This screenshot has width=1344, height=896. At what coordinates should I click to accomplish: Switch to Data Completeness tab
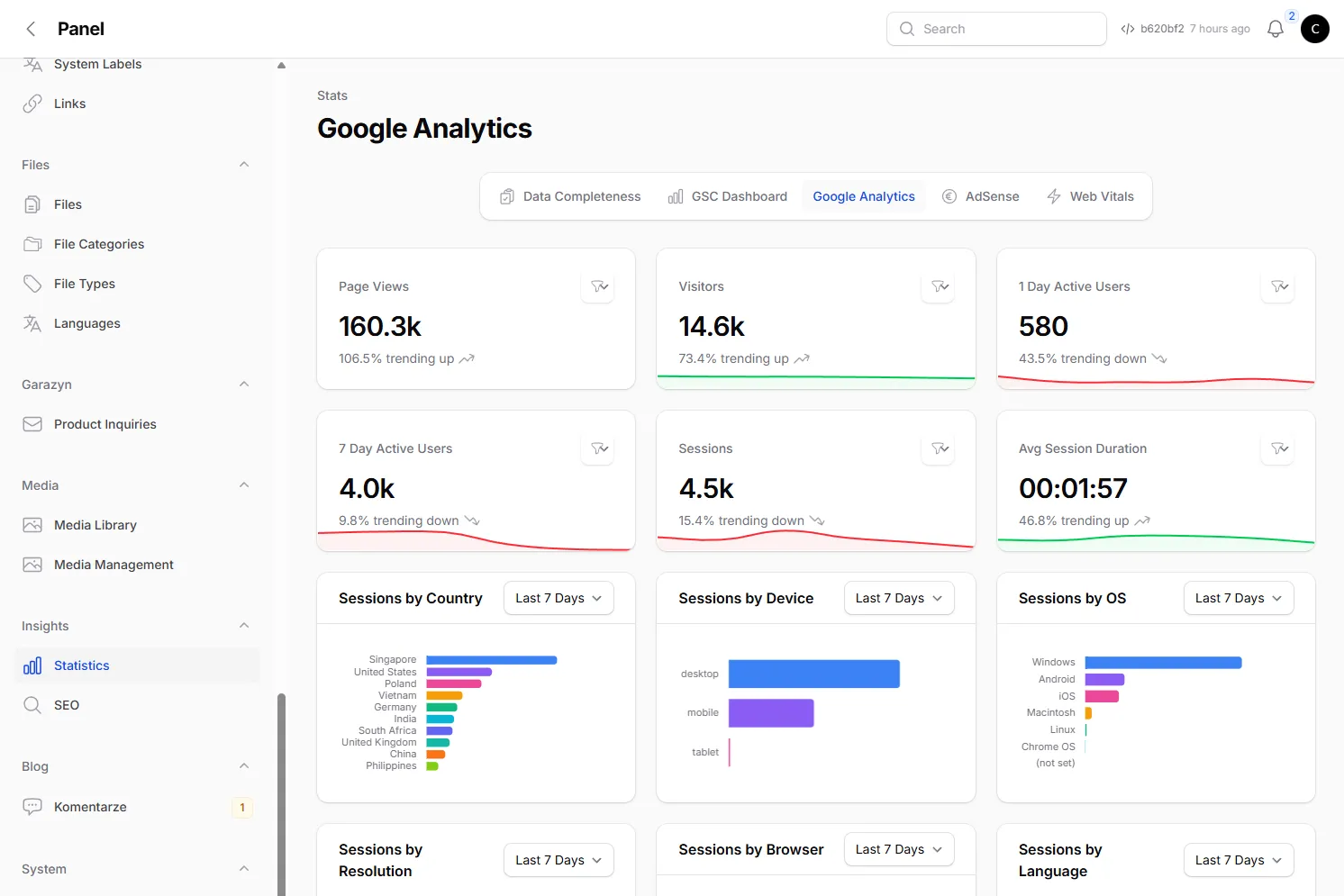pyautogui.click(x=570, y=196)
